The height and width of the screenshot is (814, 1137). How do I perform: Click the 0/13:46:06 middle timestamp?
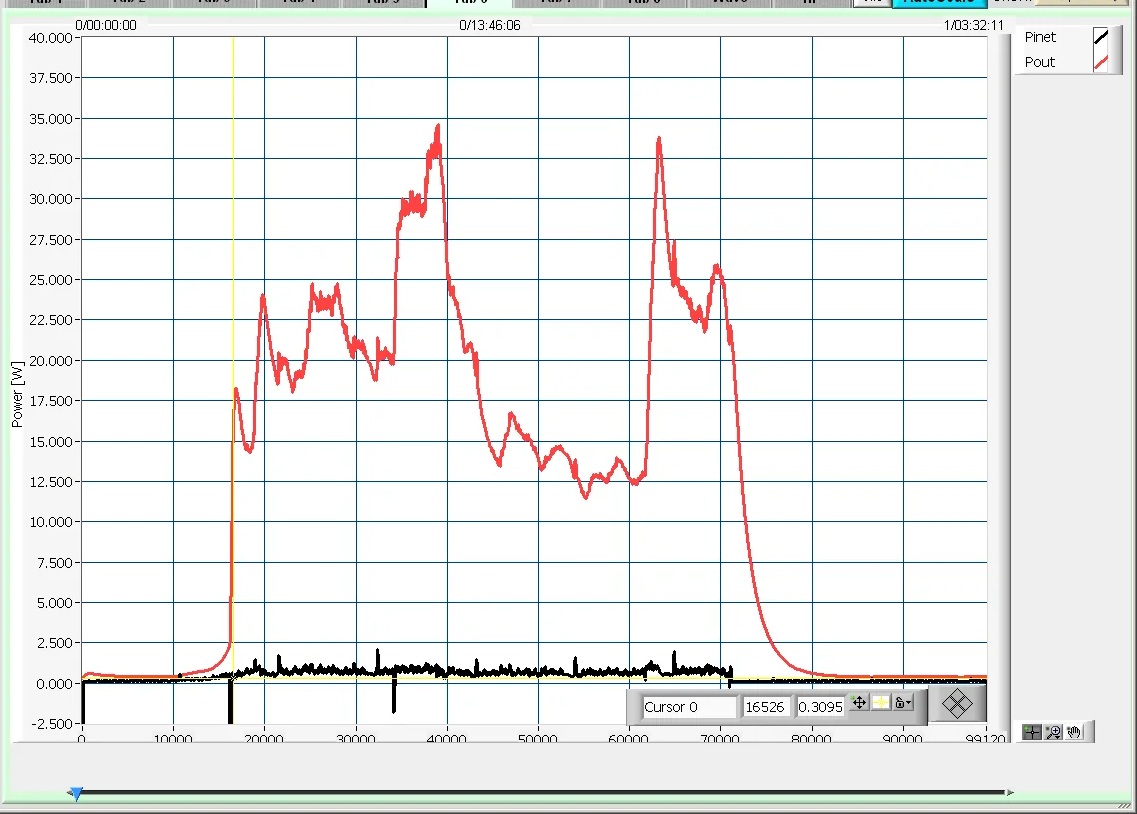pos(489,25)
